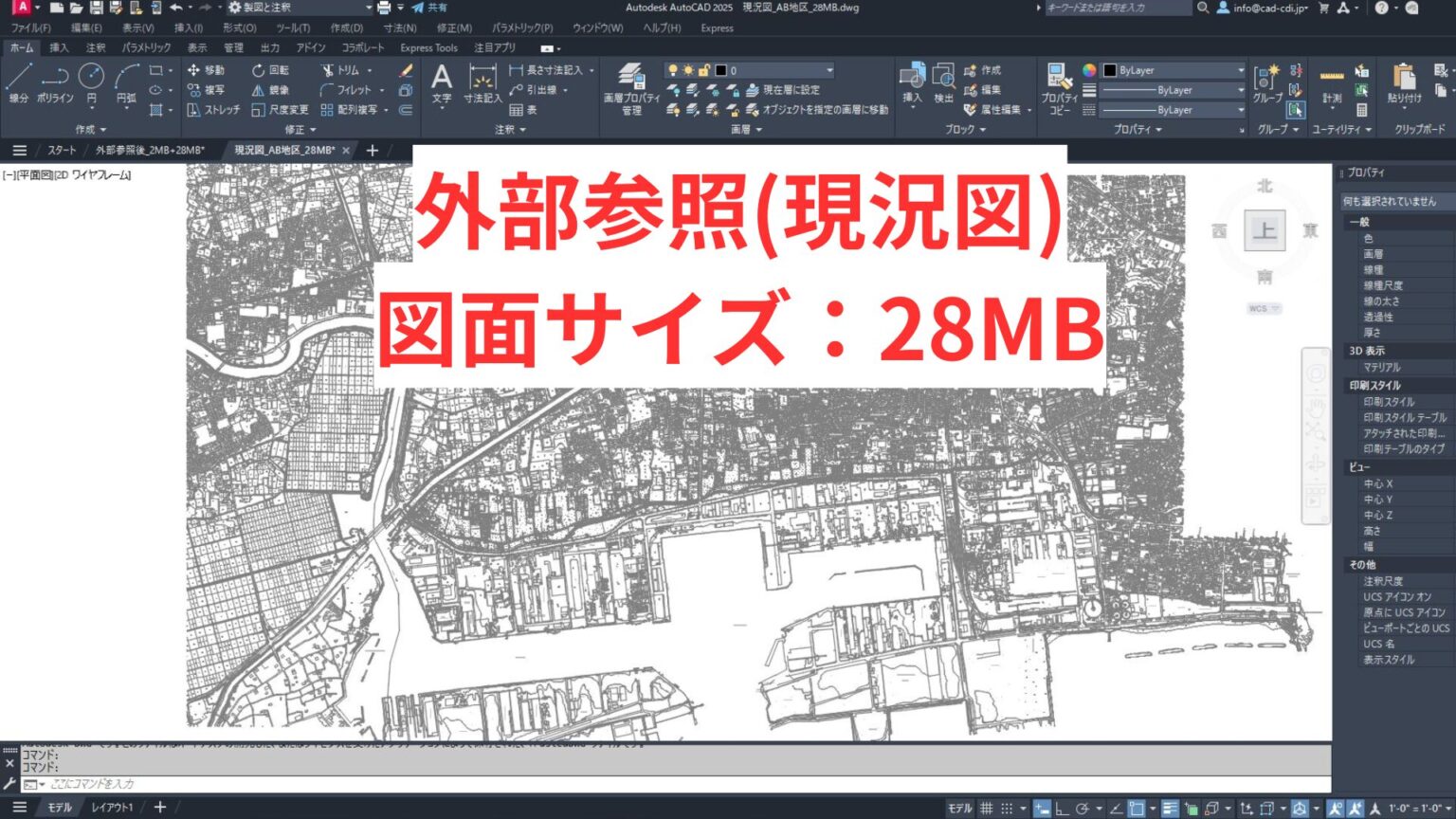Select the ポリライン (Polyline) tool
The width and height of the screenshot is (1456, 819).
(x=55, y=82)
